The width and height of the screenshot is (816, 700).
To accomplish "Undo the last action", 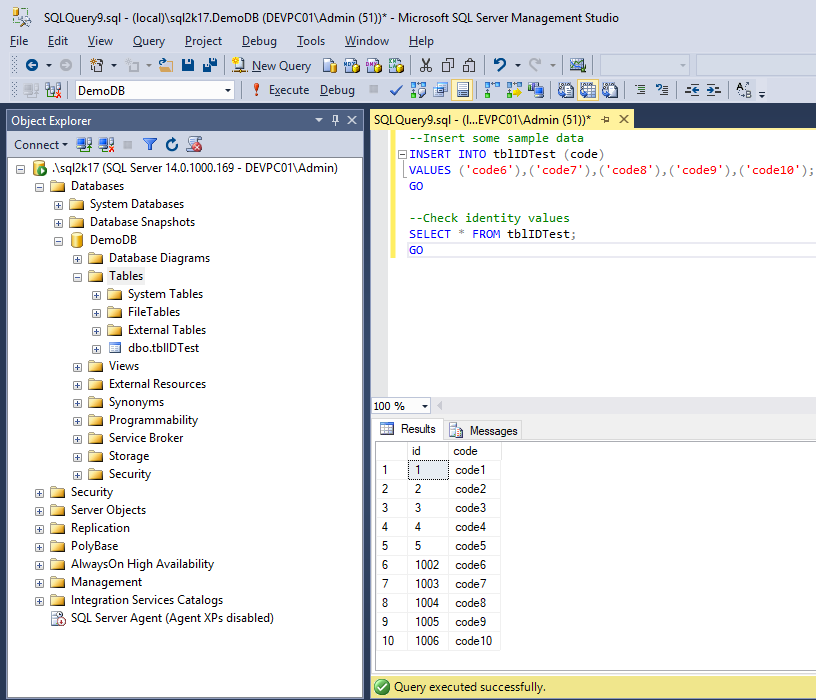I will (500, 65).
